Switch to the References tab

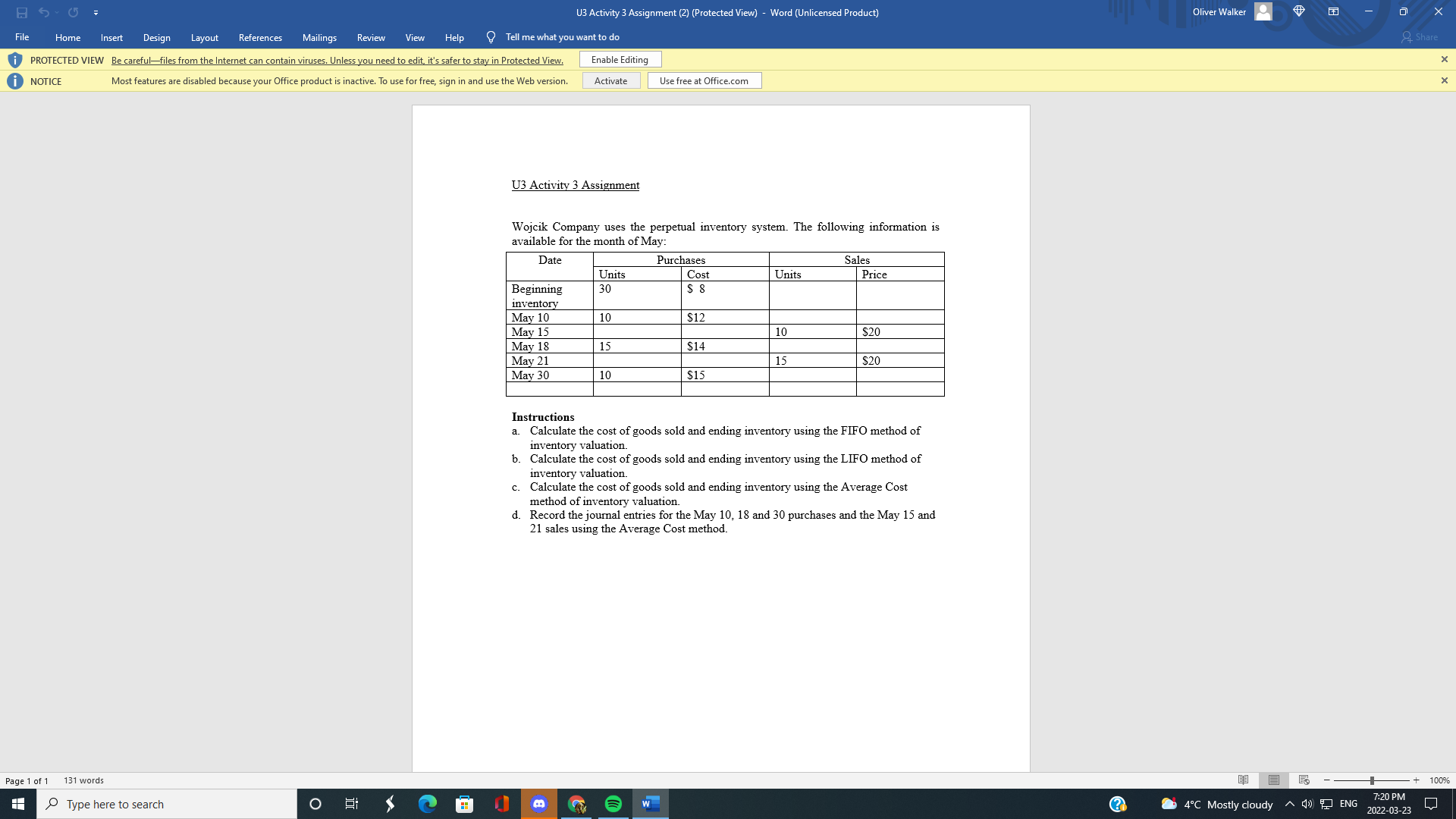260,36
